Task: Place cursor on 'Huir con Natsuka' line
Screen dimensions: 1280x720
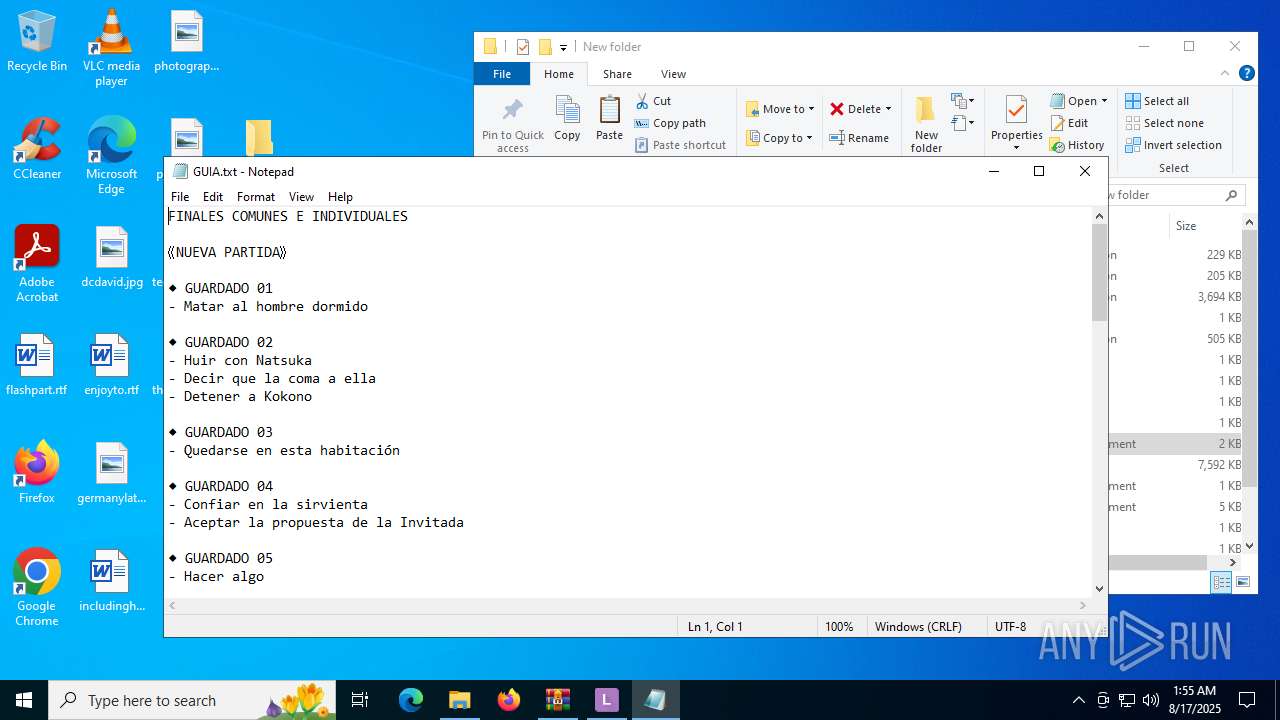Action: click(x=247, y=360)
